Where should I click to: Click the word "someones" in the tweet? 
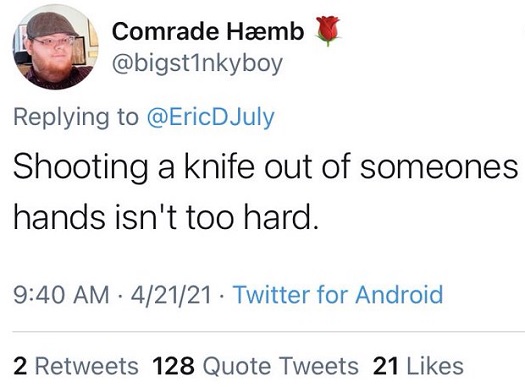pyautogui.click(x=439, y=166)
